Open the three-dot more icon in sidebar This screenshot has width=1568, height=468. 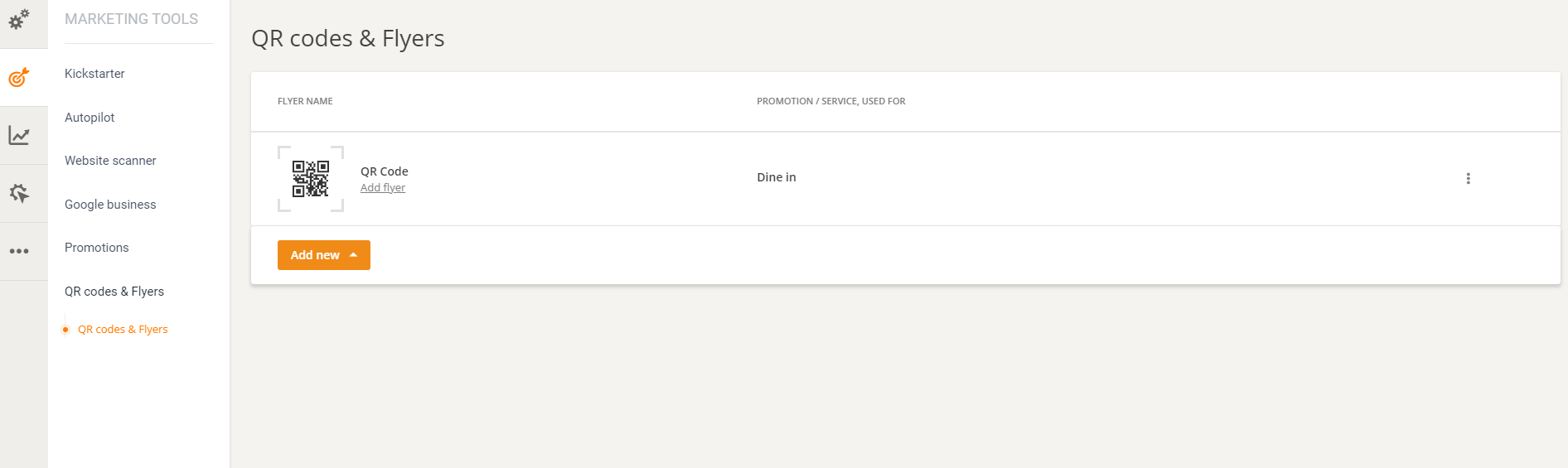[19, 251]
